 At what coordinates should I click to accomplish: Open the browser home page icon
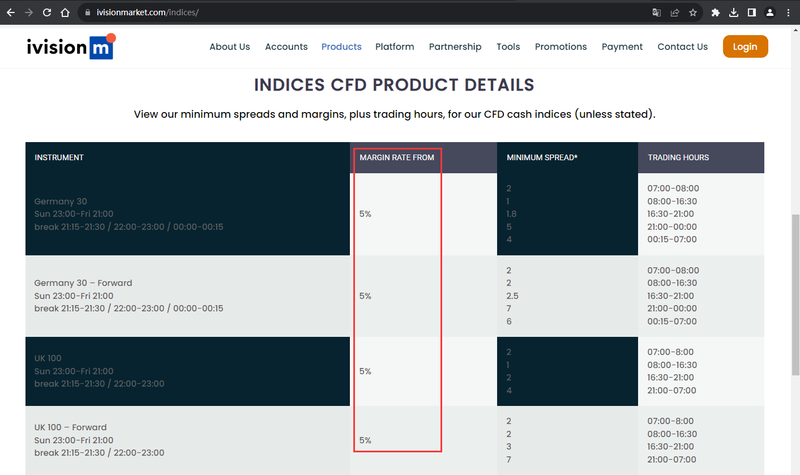pos(65,13)
